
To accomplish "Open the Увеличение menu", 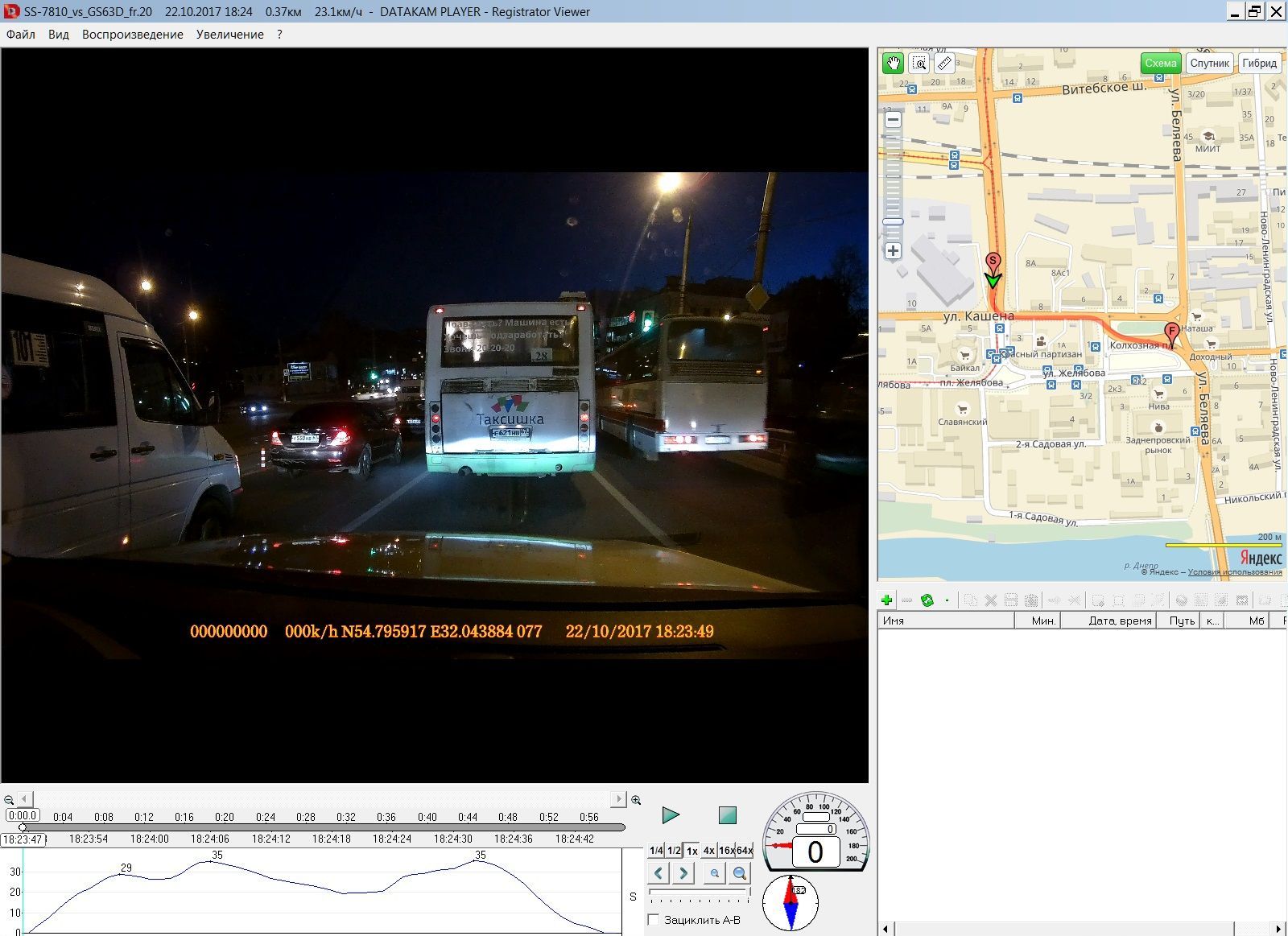I will (229, 35).
